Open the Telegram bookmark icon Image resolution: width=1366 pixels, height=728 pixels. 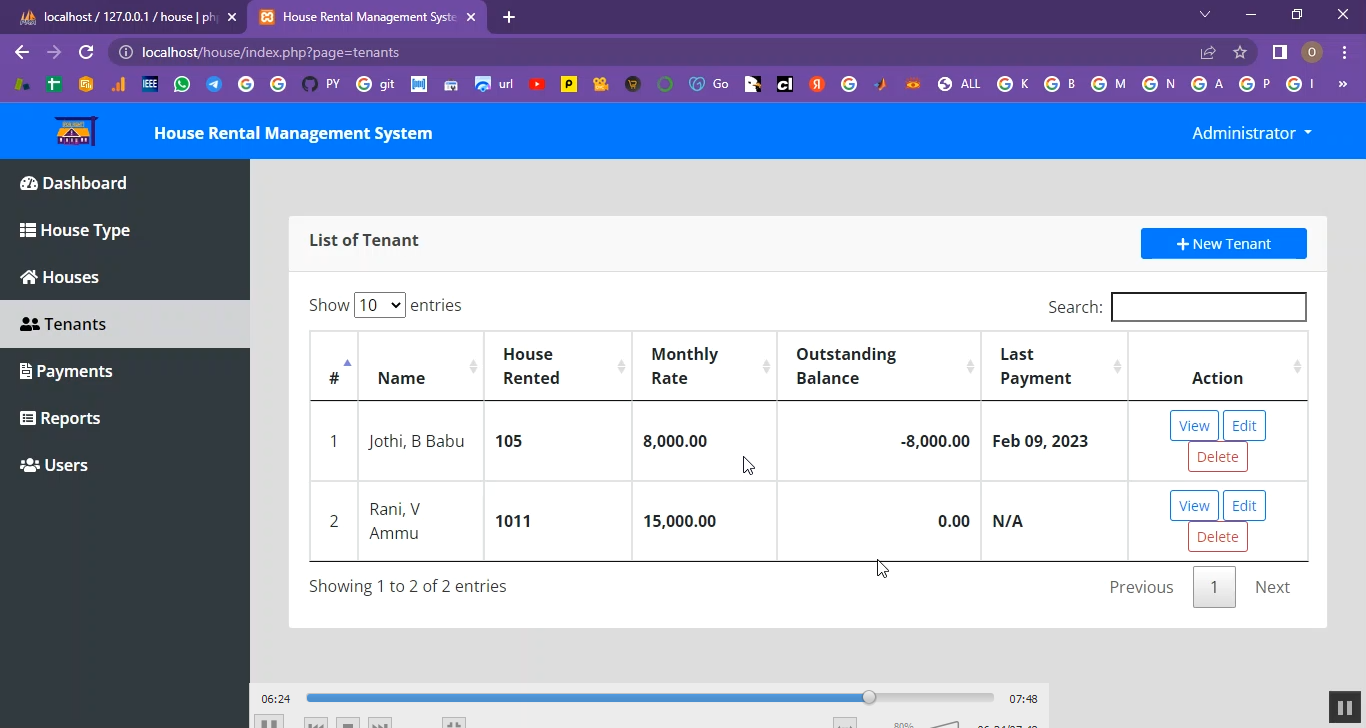point(214,85)
